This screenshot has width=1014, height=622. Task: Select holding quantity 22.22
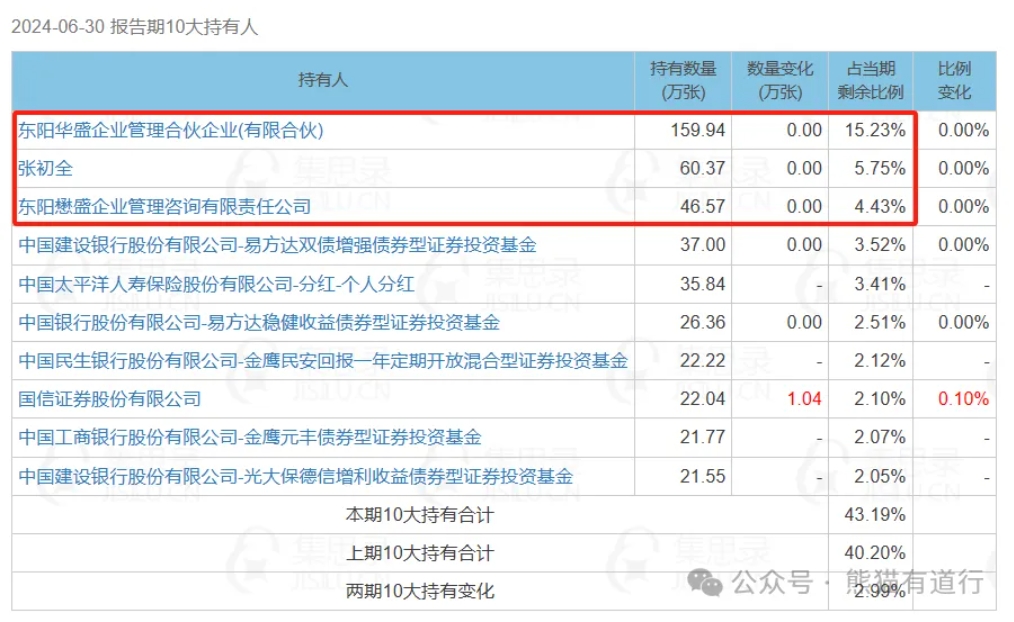tap(702, 360)
